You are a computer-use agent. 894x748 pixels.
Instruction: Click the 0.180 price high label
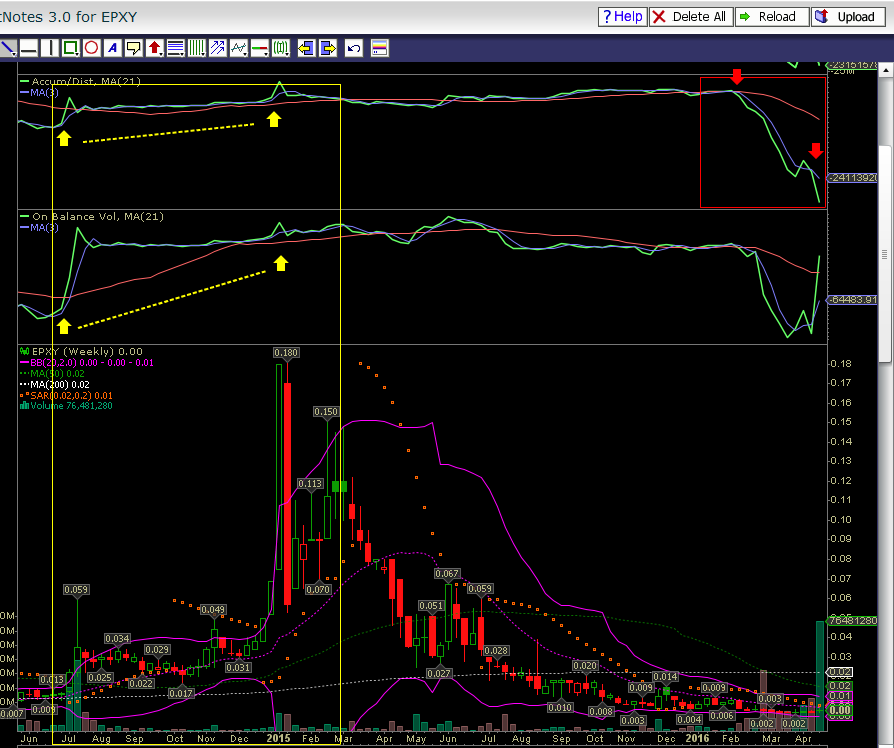coord(286,353)
